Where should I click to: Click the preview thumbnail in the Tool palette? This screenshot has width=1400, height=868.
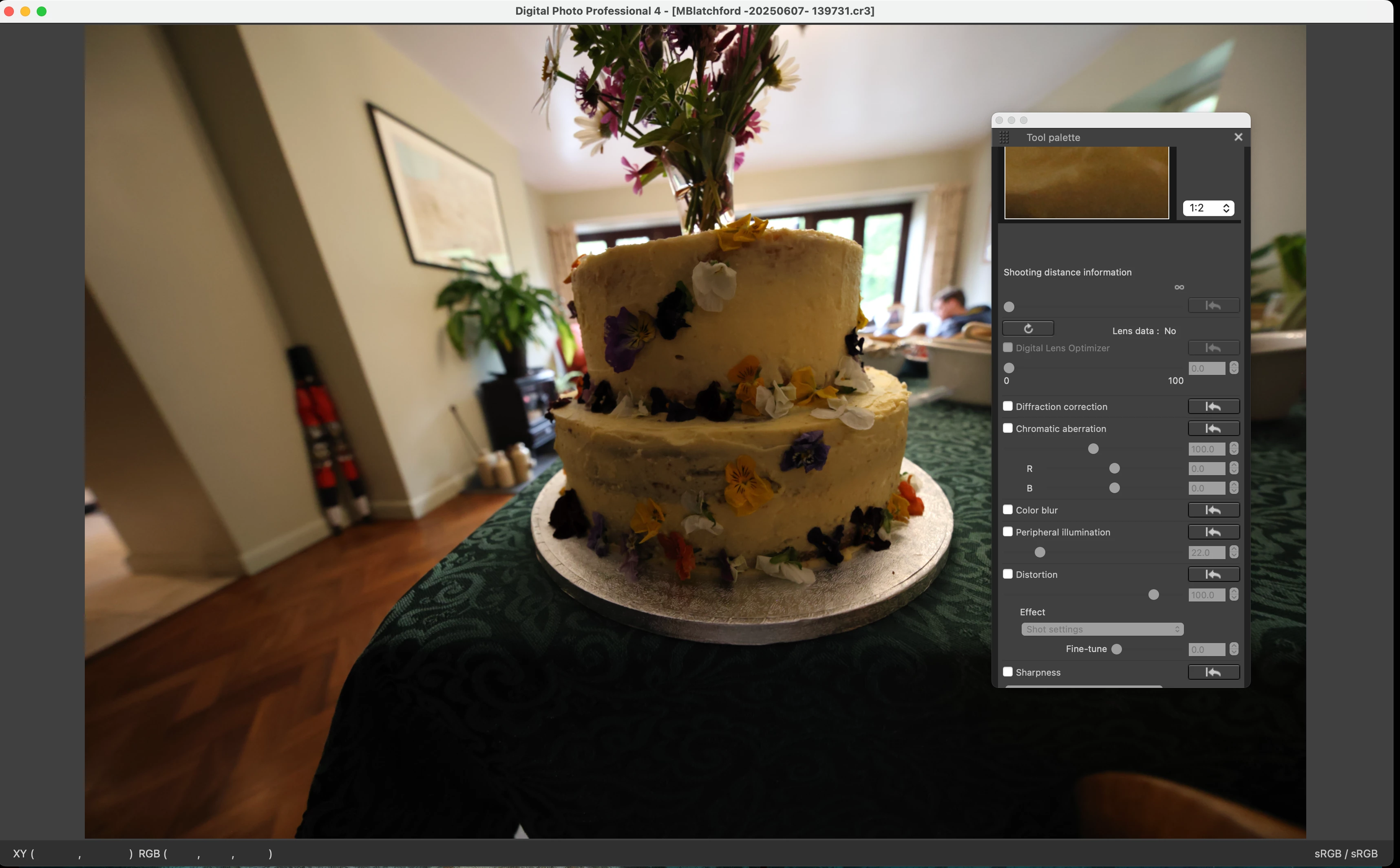click(1086, 183)
